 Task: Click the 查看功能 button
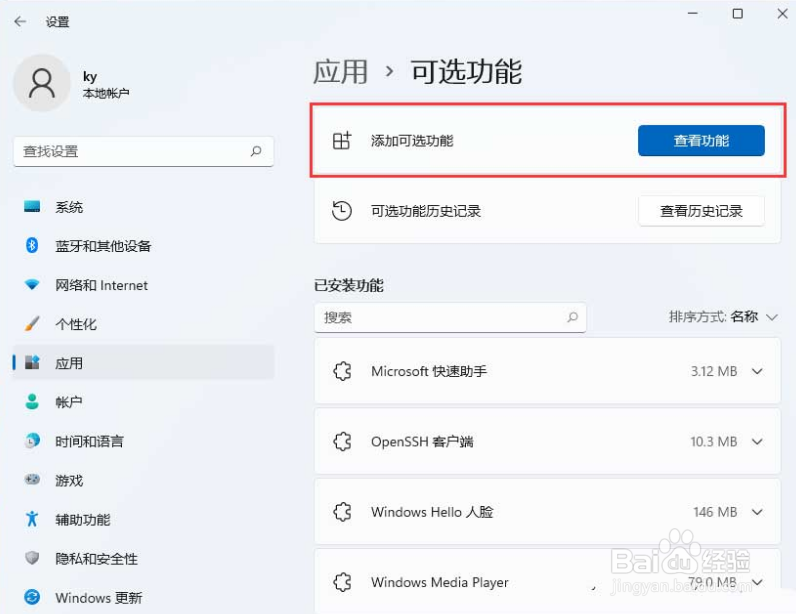click(701, 141)
